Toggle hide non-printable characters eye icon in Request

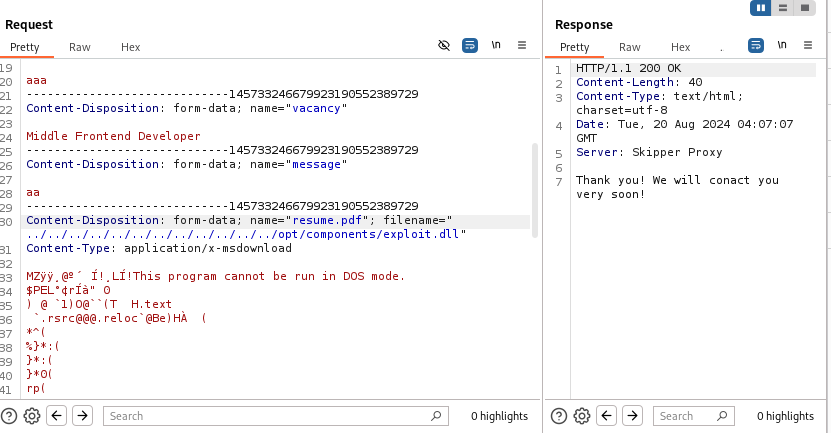(444, 46)
